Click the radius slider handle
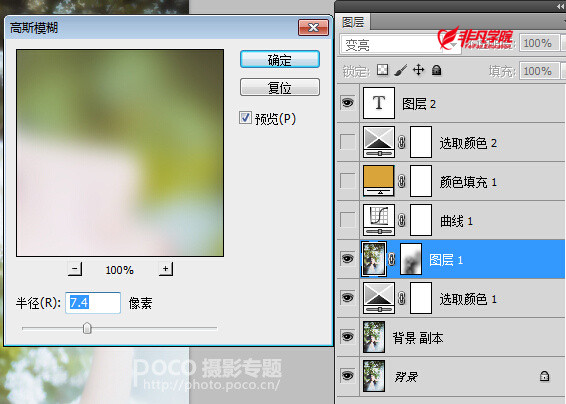 [x=87, y=328]
